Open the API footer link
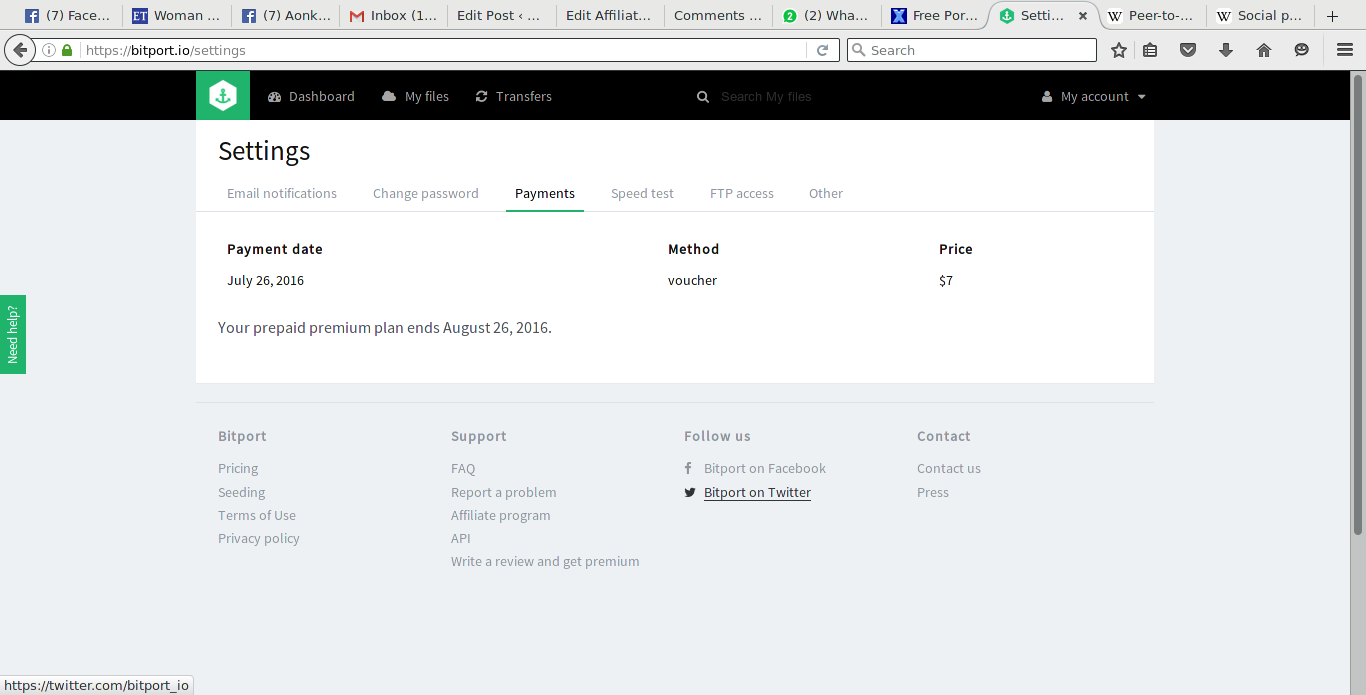 click(461, 538)
